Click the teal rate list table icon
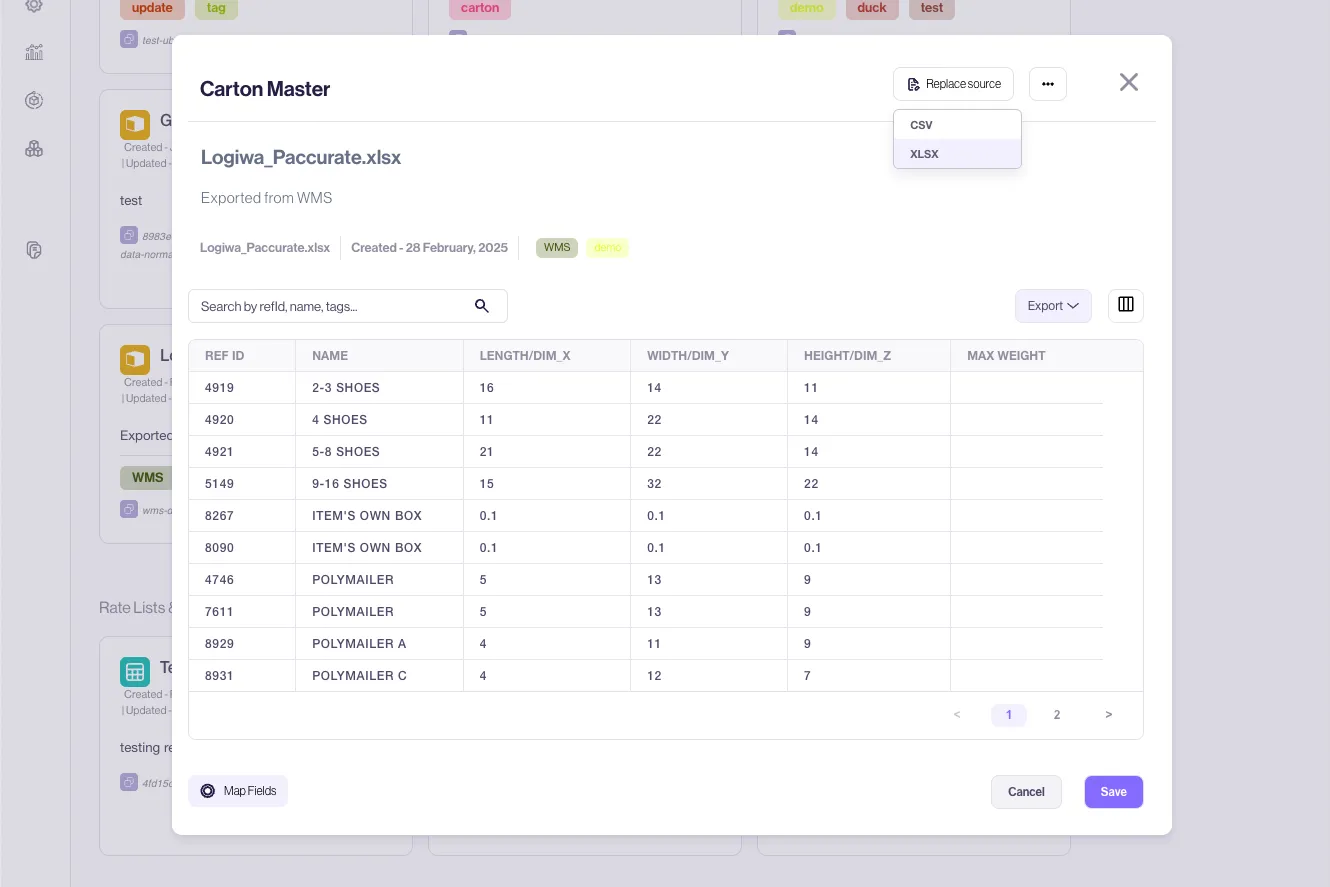The height and width of the screenshot is (887, 1330). tap(135, 672)
